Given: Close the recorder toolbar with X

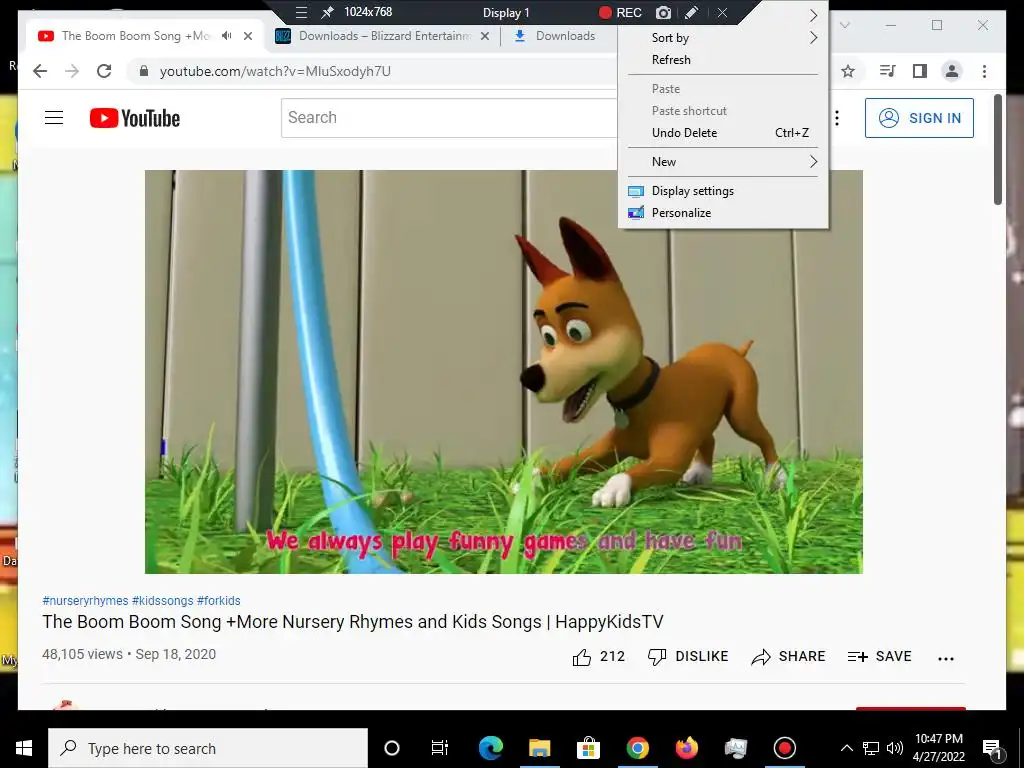Looking at the screenshot, I should (x=722, y=12).
